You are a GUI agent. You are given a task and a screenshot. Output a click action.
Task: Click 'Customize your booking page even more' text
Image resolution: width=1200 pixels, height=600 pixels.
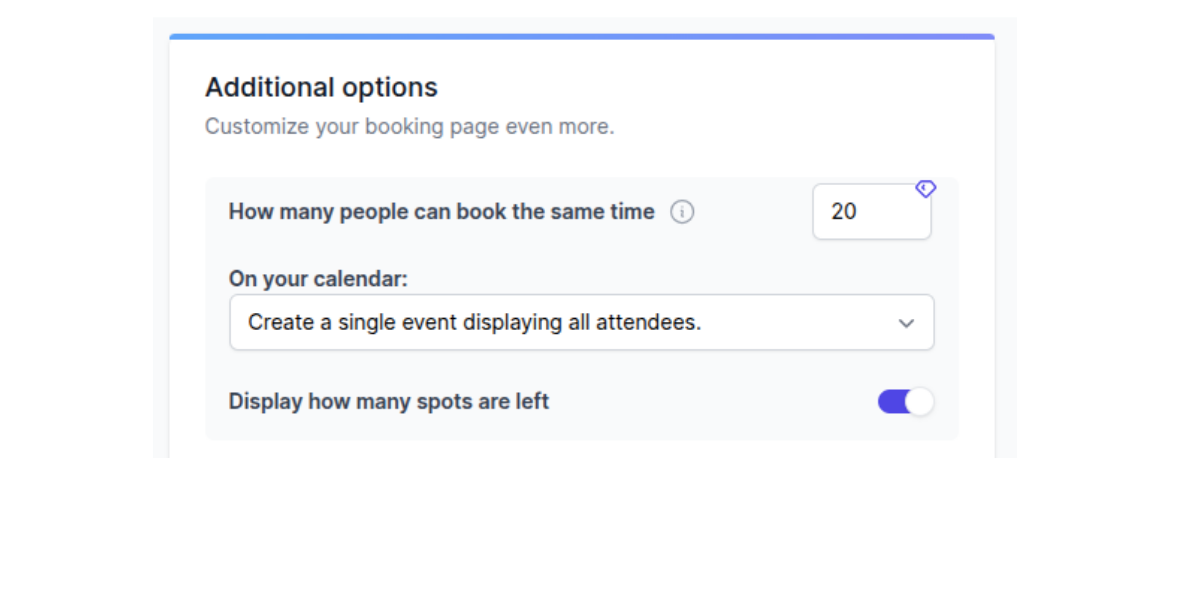coord(409,126)
